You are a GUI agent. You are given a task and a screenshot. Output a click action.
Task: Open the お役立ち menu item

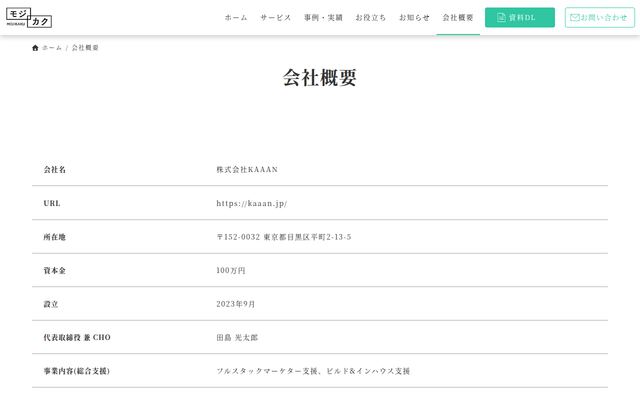(x=371, y=18)
